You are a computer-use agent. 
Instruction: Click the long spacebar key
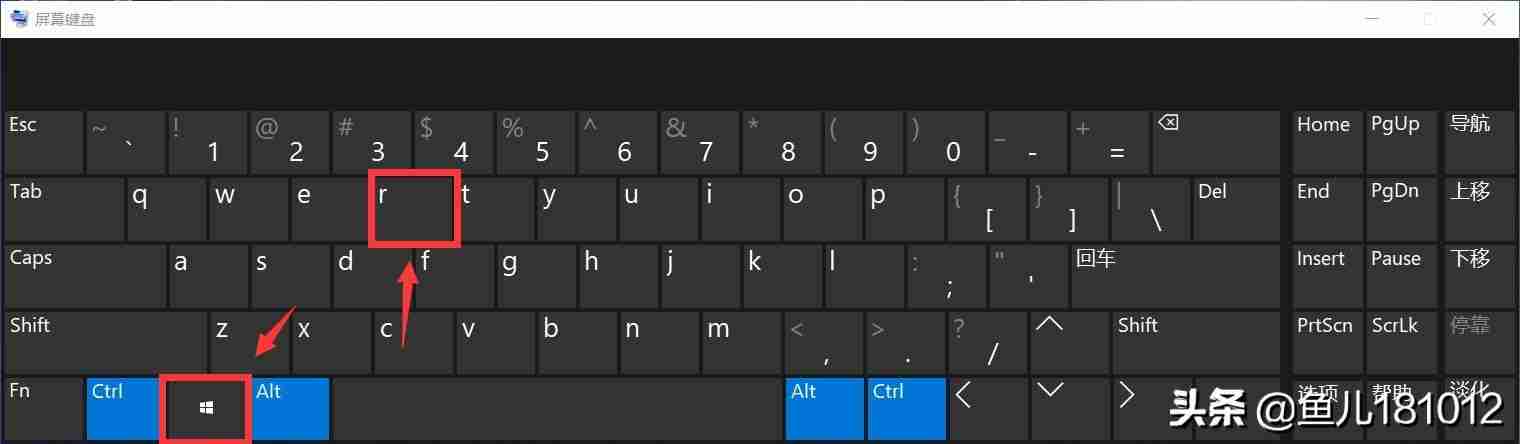point(557,408)
